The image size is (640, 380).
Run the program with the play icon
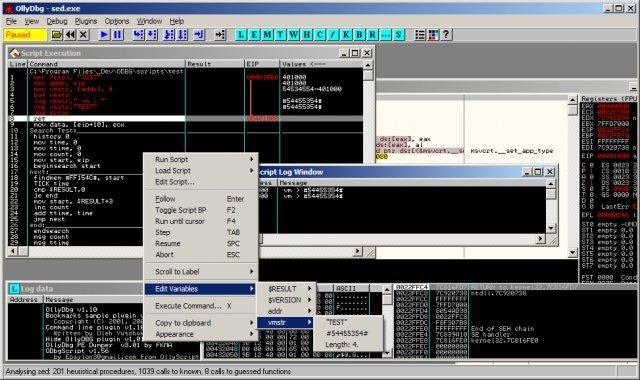point(104,35)
